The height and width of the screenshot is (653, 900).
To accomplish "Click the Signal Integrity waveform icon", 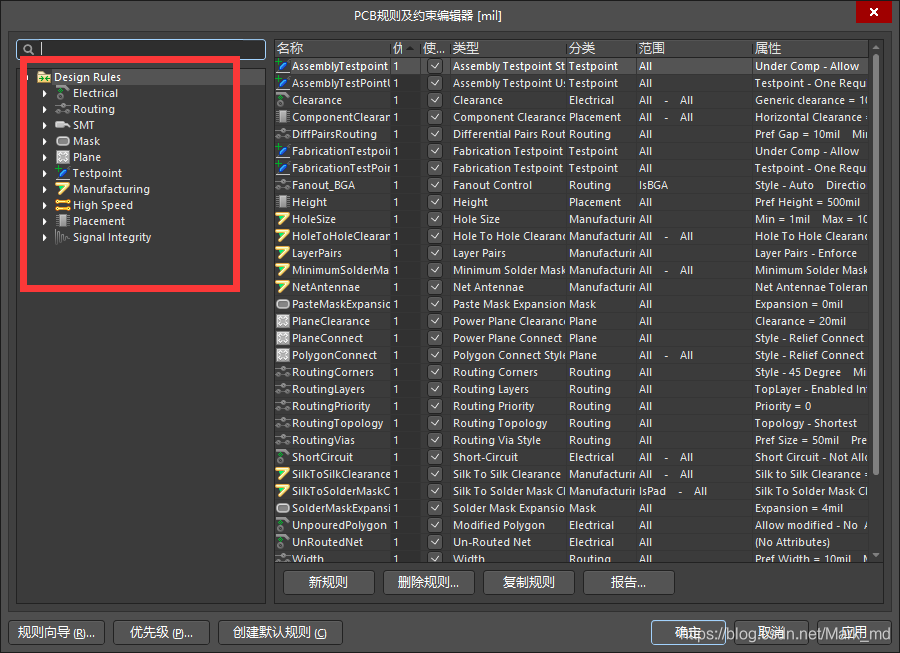I will point(62,237).
